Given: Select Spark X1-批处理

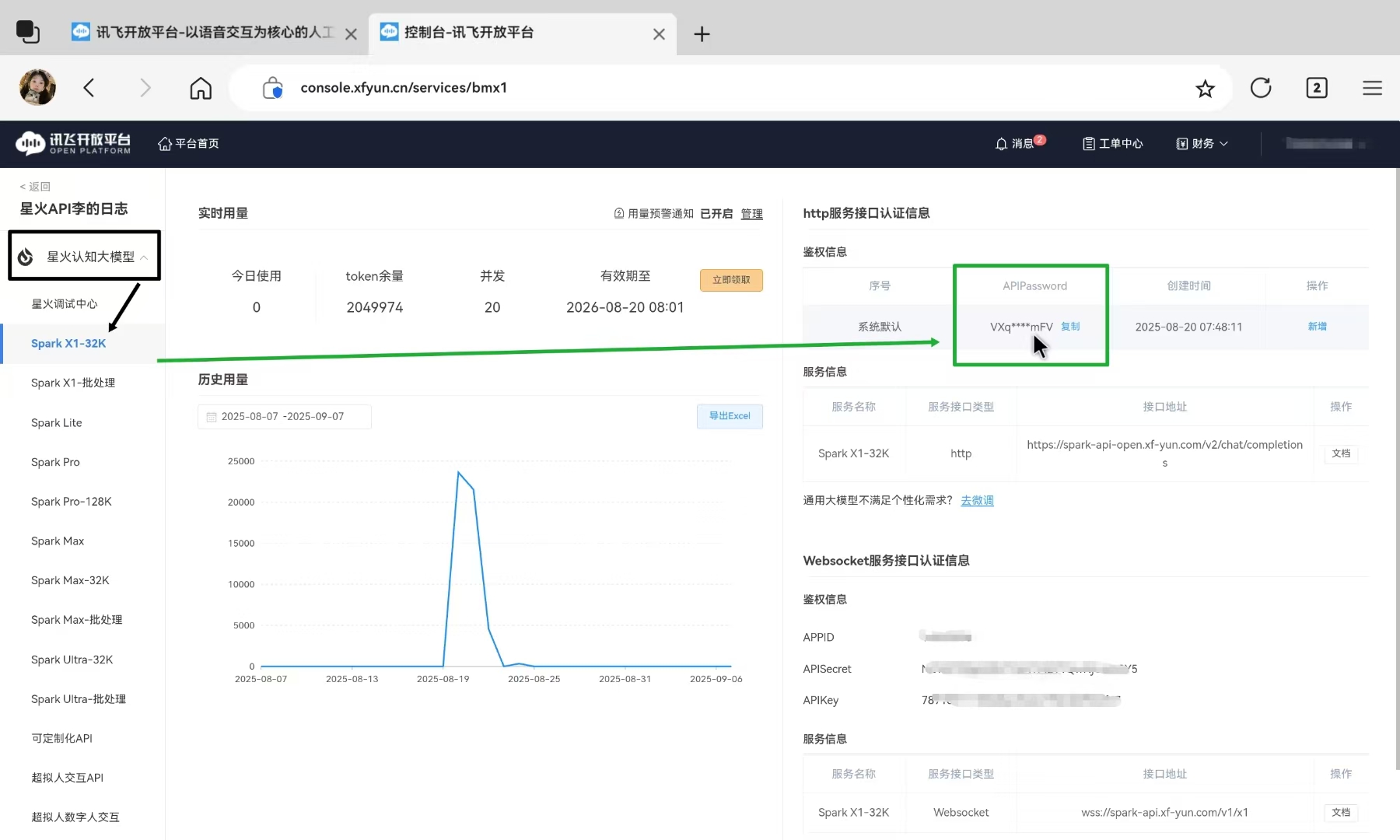Looking at the screenshot, I should 73,383.
